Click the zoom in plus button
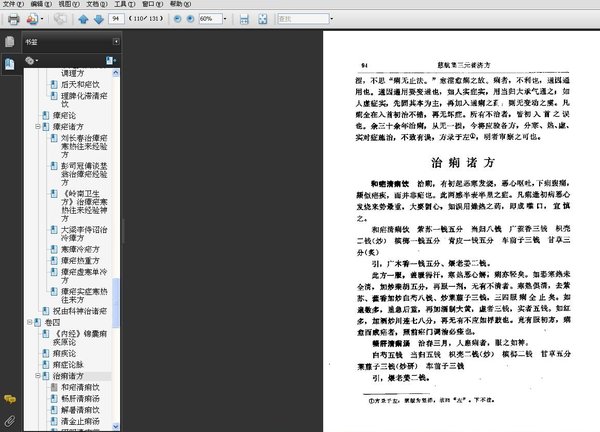The height and width of the screenshot is (432, 600). coord(191,18)
